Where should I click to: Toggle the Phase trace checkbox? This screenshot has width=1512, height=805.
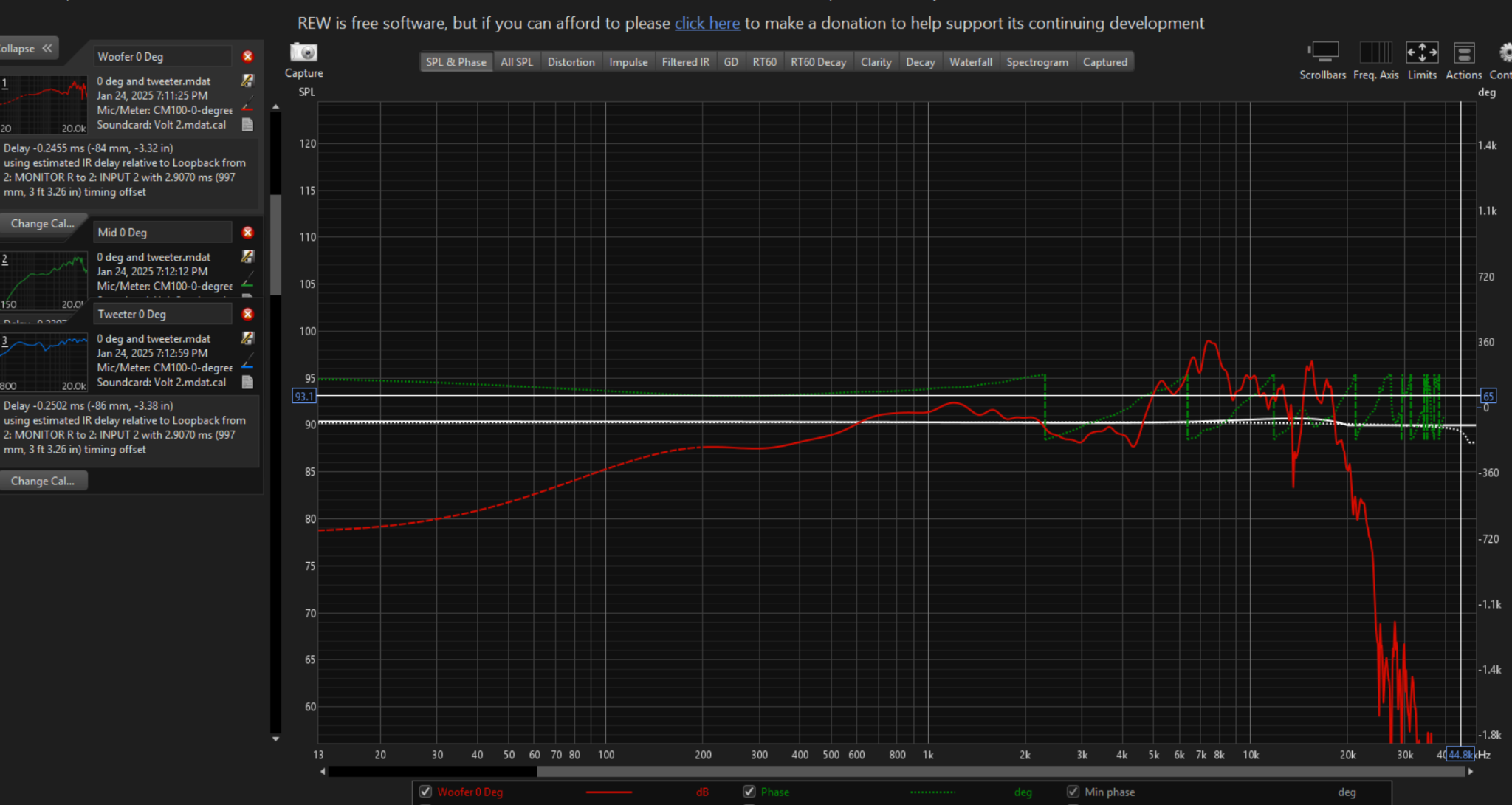pos(749,791)
